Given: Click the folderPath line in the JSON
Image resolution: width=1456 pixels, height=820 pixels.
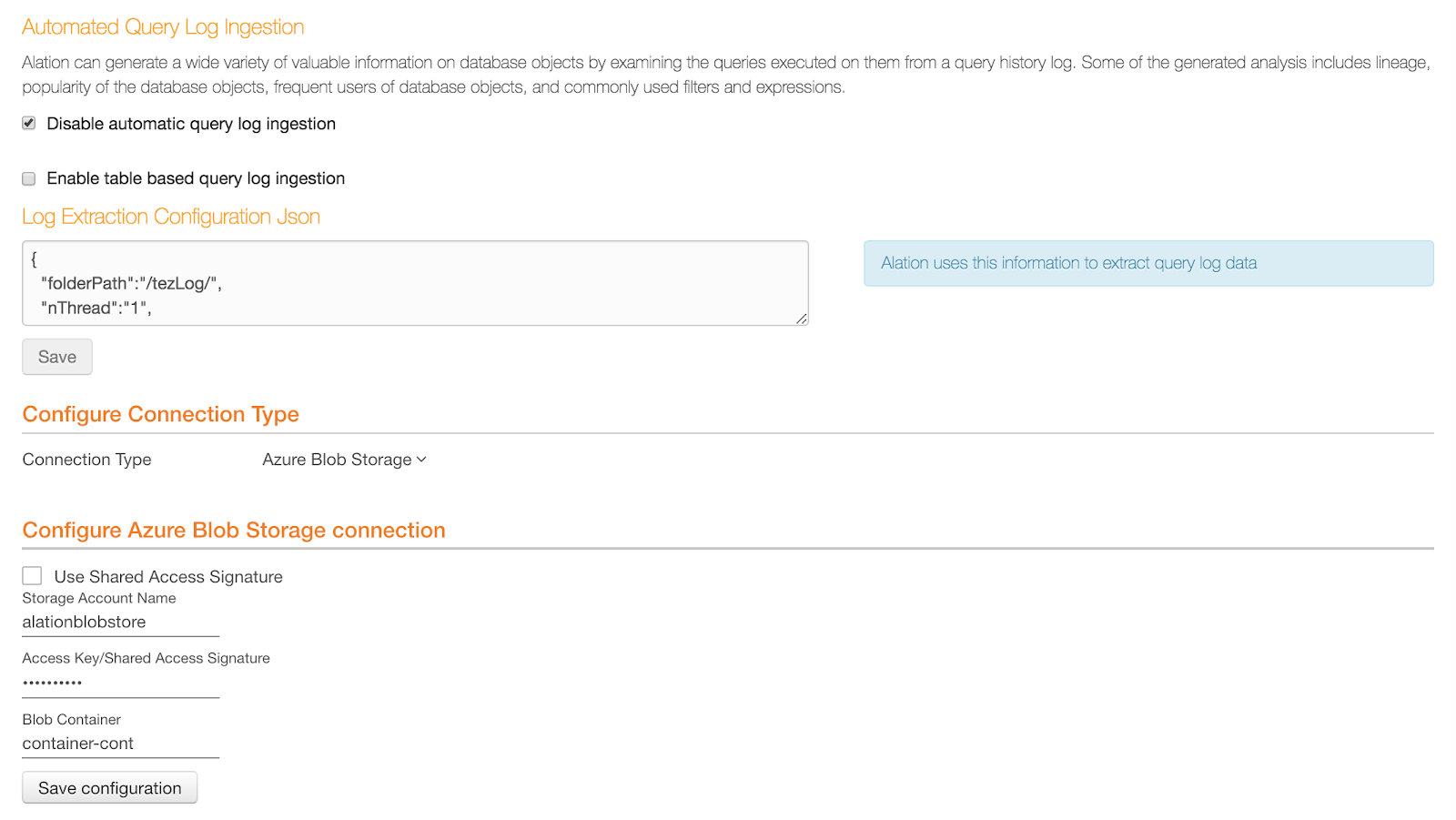Looking at the screenshot, I should click(x=131, y=283).
